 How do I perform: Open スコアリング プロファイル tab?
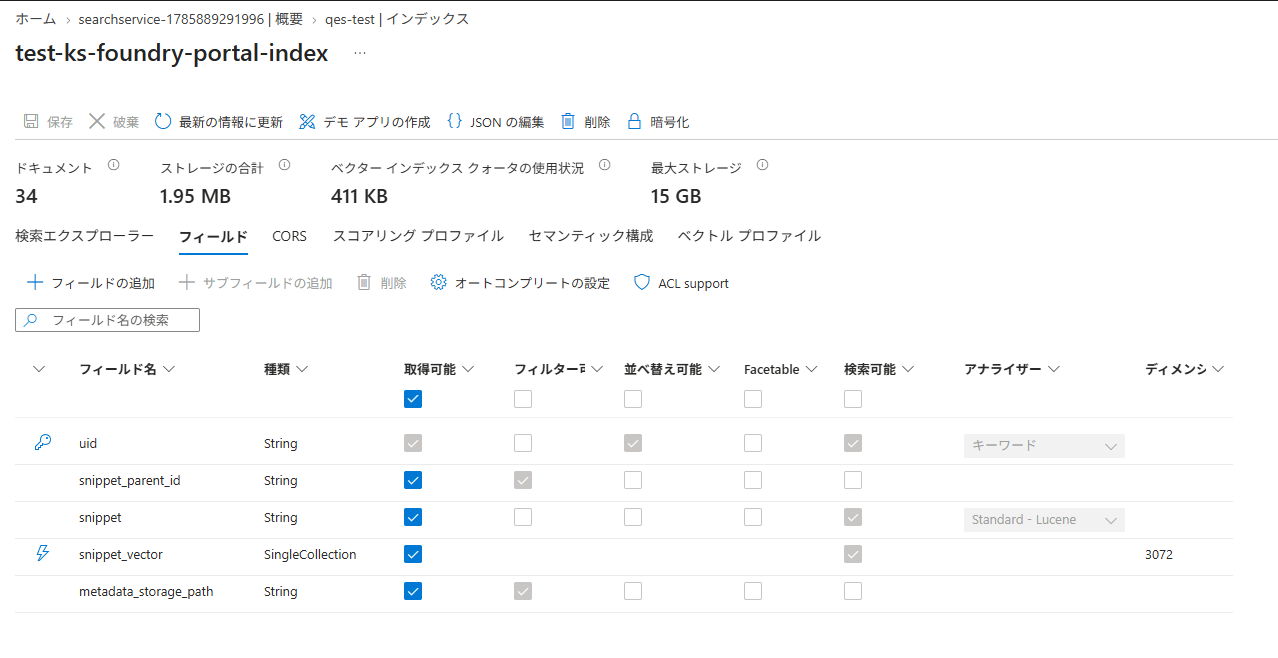click(418, 236)
